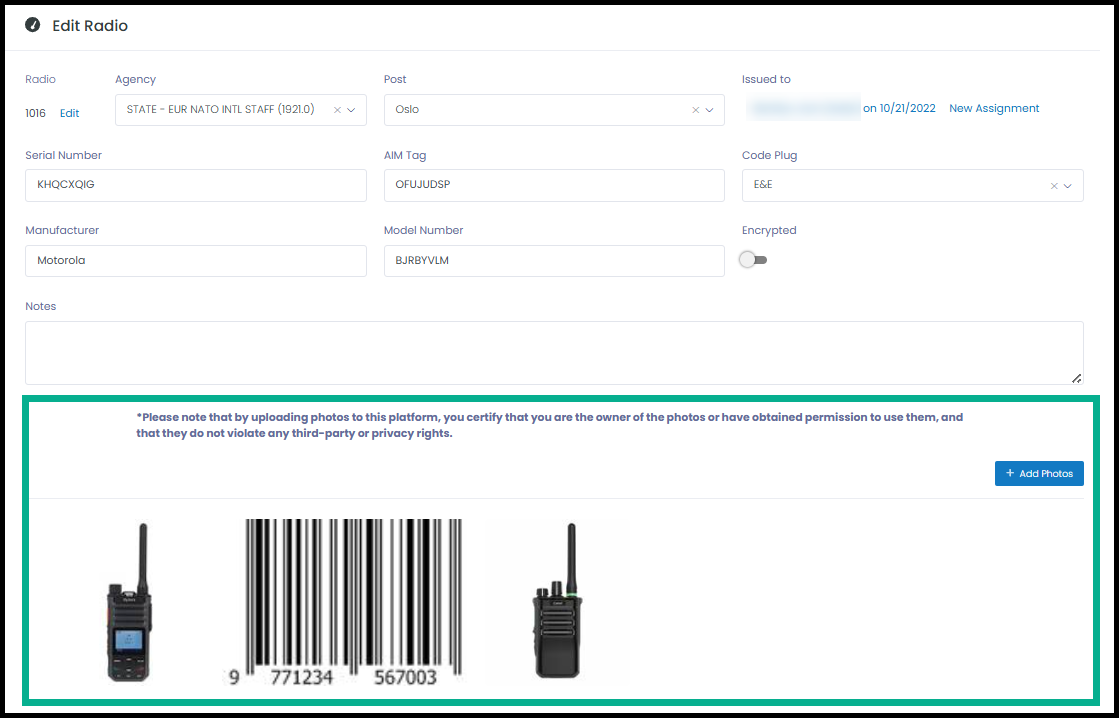Viewport: 1119px width, 718px height.
Task: Click the Edit Radio header icon
Action: [32, 25]
